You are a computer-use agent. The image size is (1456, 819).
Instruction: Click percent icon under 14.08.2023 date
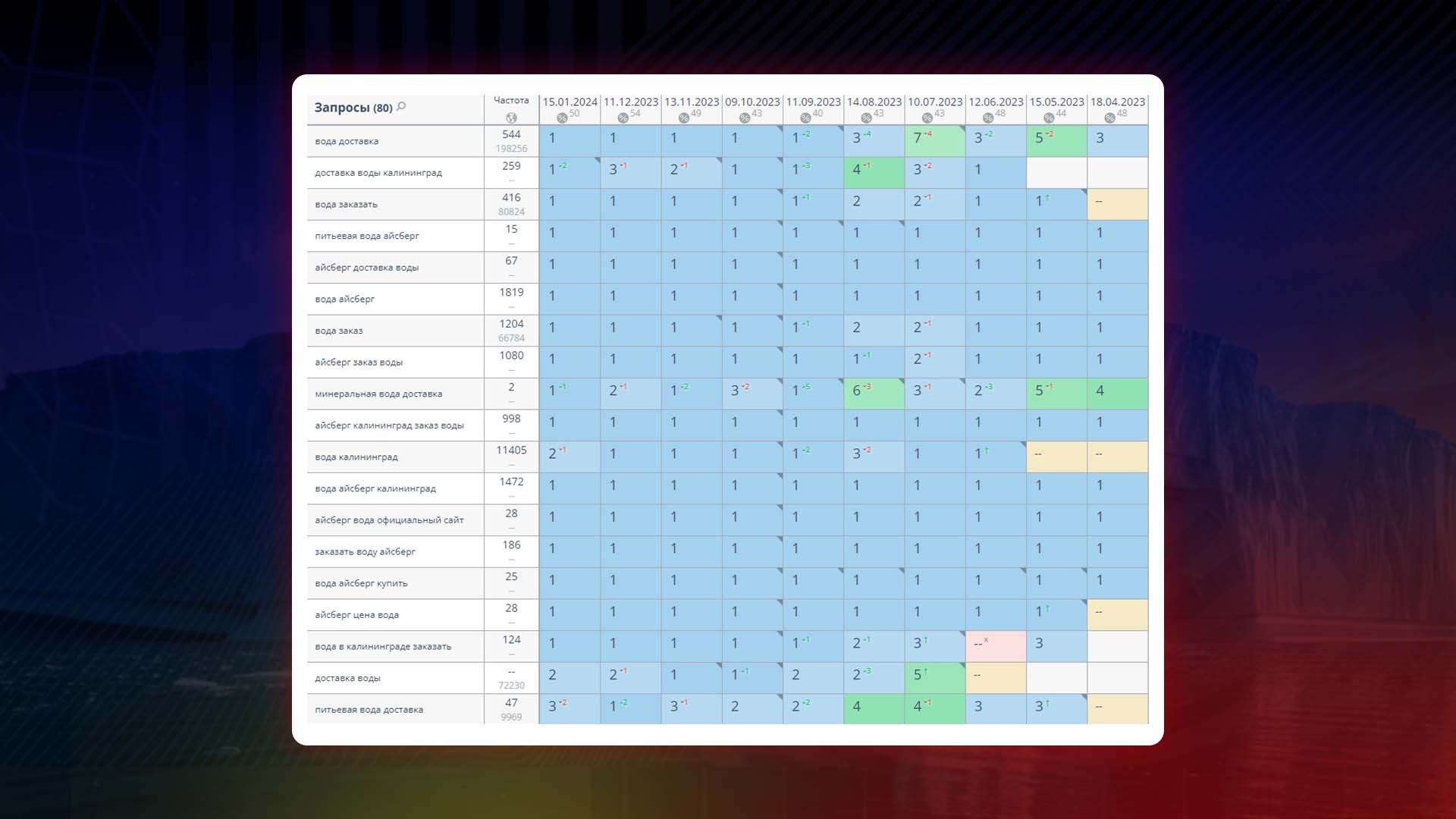pos(866,118)
